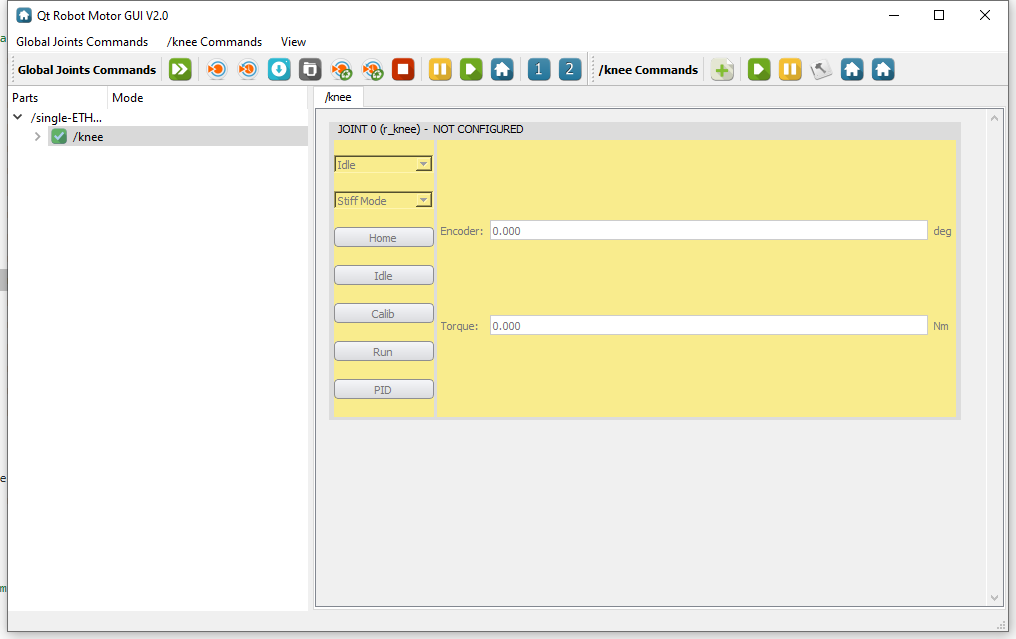Click the Parts column header
1016x639 pixels.
tap(58, 98)
